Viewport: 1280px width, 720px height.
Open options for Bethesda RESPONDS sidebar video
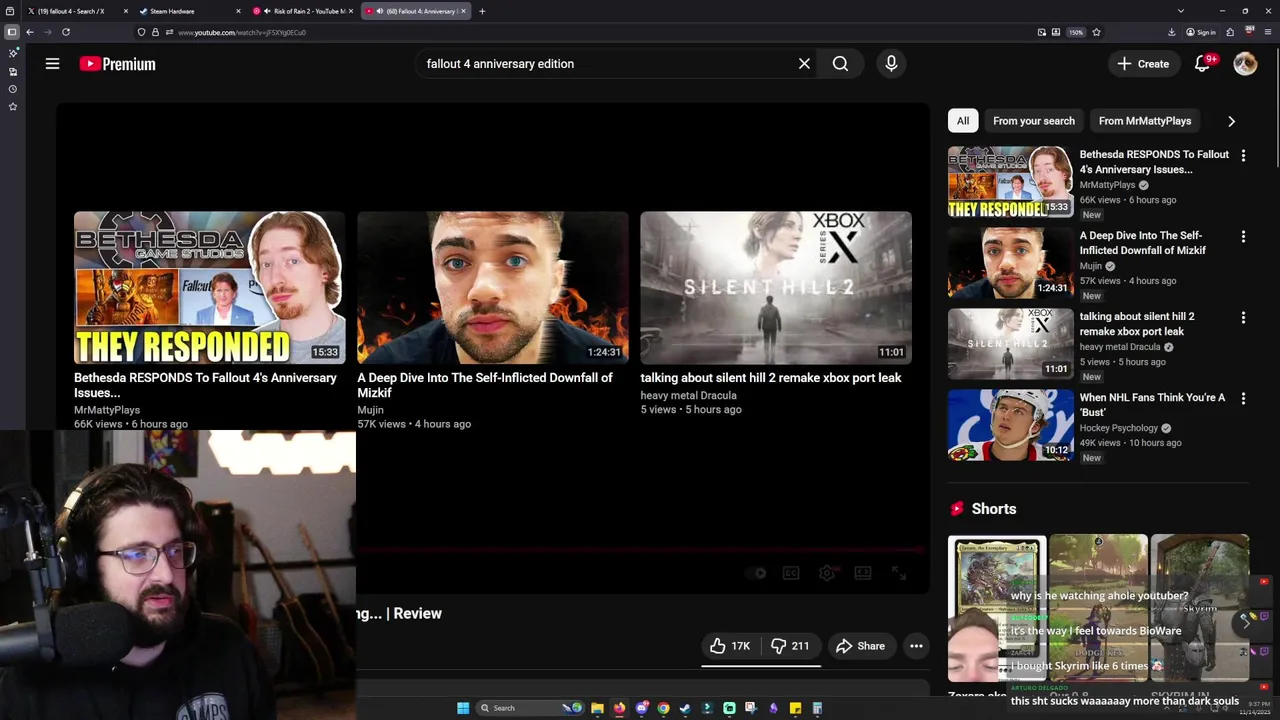click(1243, 156)
